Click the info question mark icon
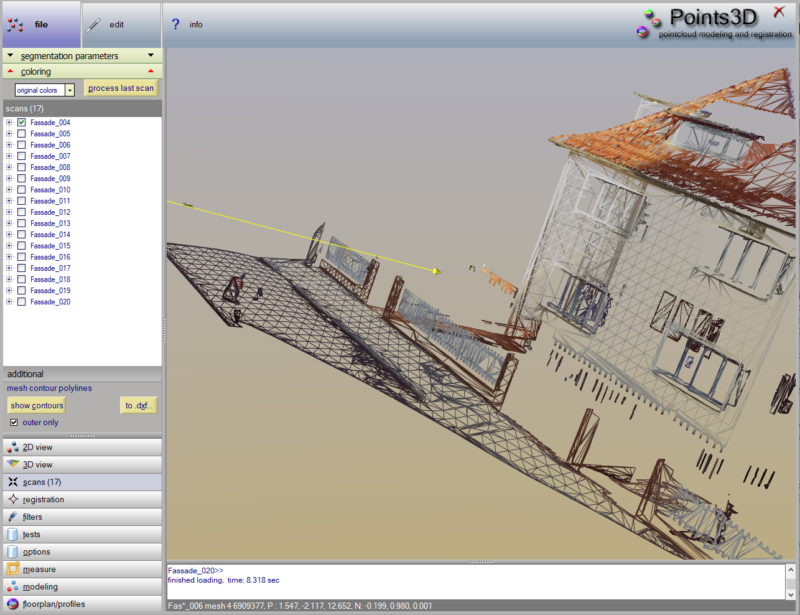This screenshot has height=615, width=800. pyautogui.click(x=176, y=24)
